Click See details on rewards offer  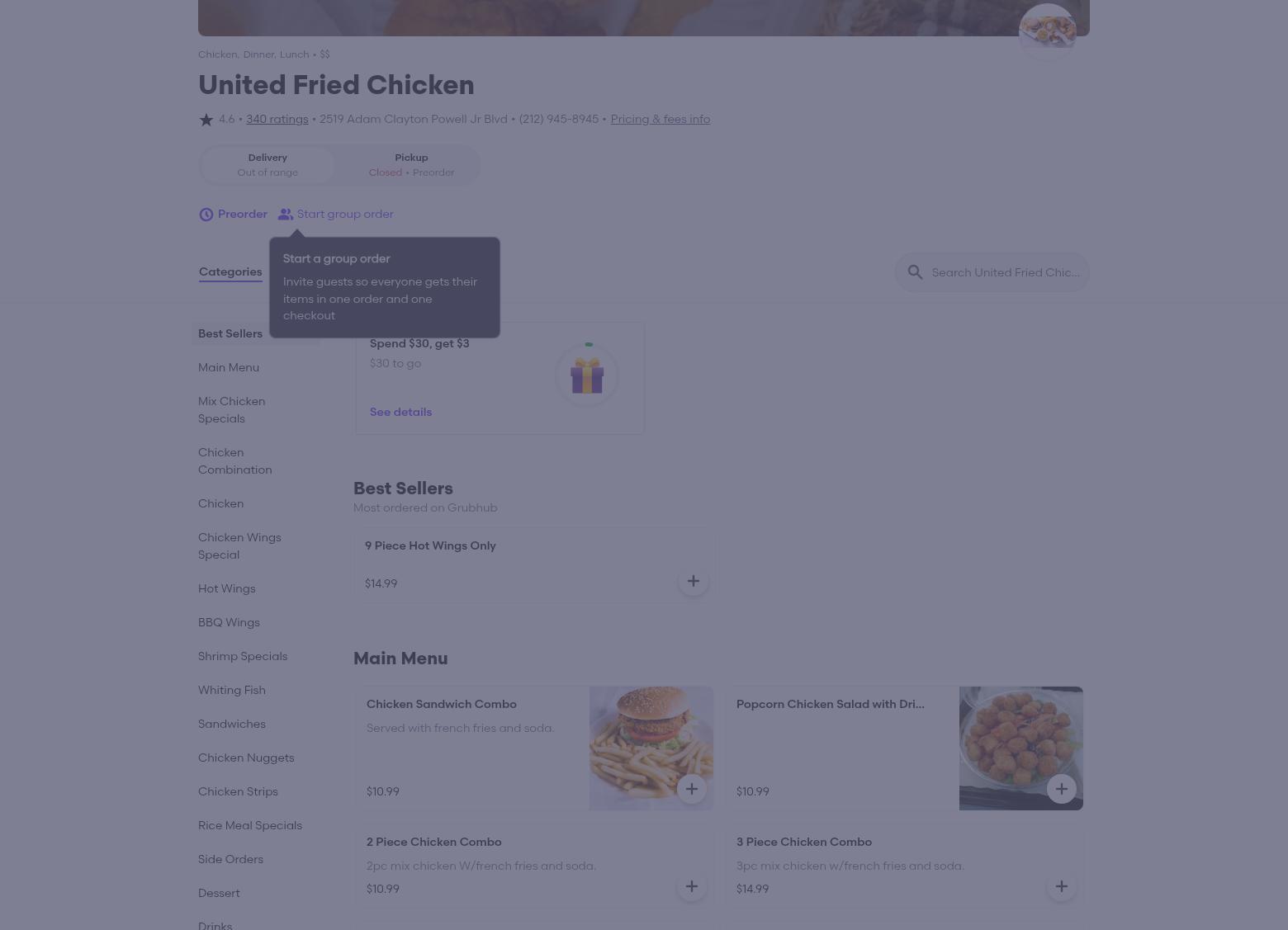[x=400, y=412]
